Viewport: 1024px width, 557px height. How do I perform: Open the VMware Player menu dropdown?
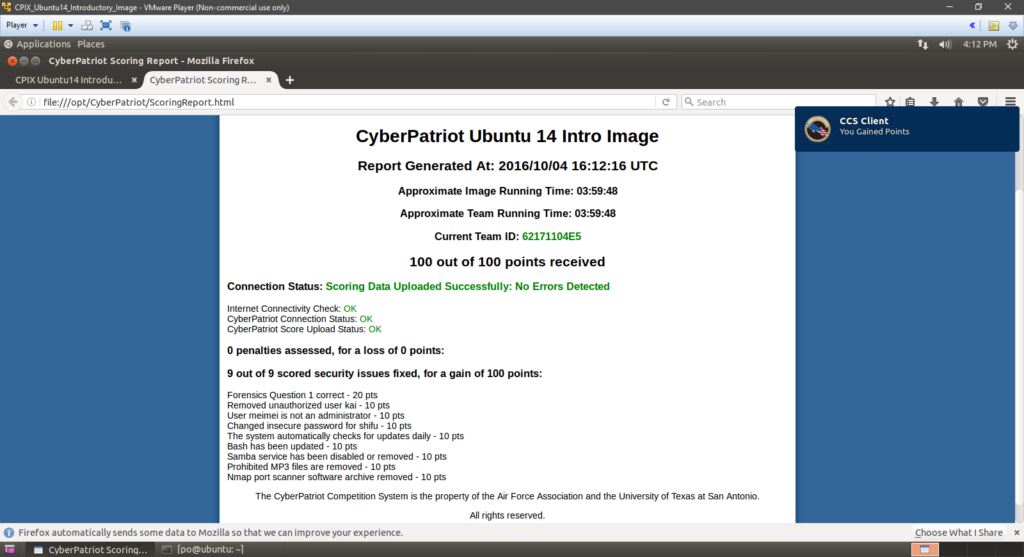22,25
